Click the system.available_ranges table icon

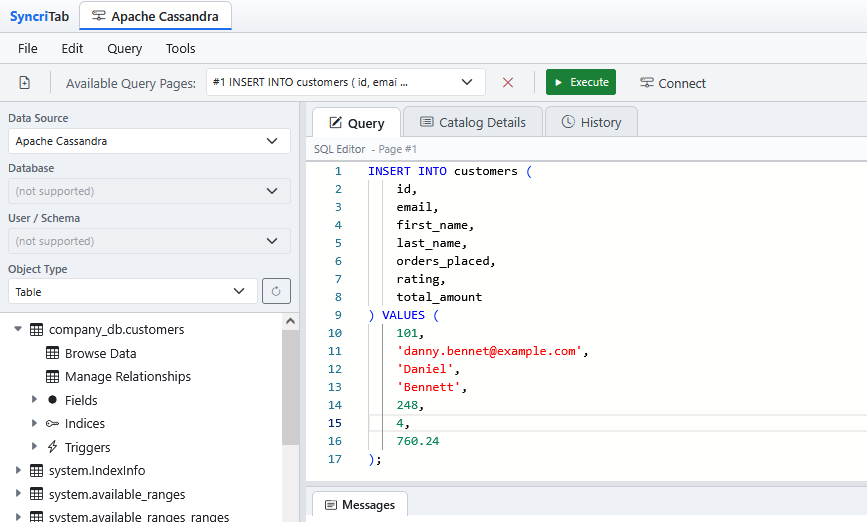36,494
